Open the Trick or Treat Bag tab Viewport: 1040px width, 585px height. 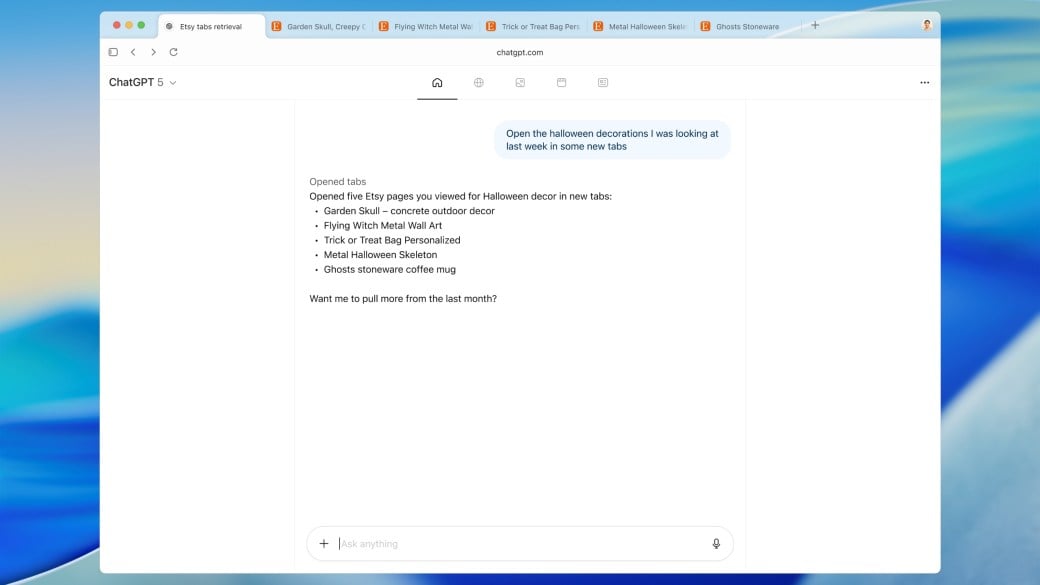coord(534,27)
